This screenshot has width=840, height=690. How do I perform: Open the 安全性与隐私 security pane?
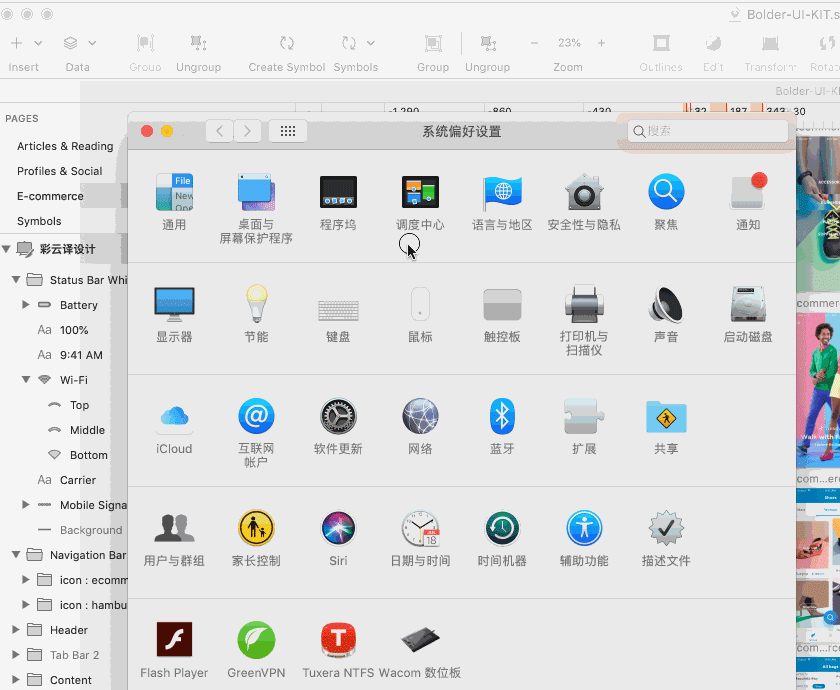click(583, 192)
